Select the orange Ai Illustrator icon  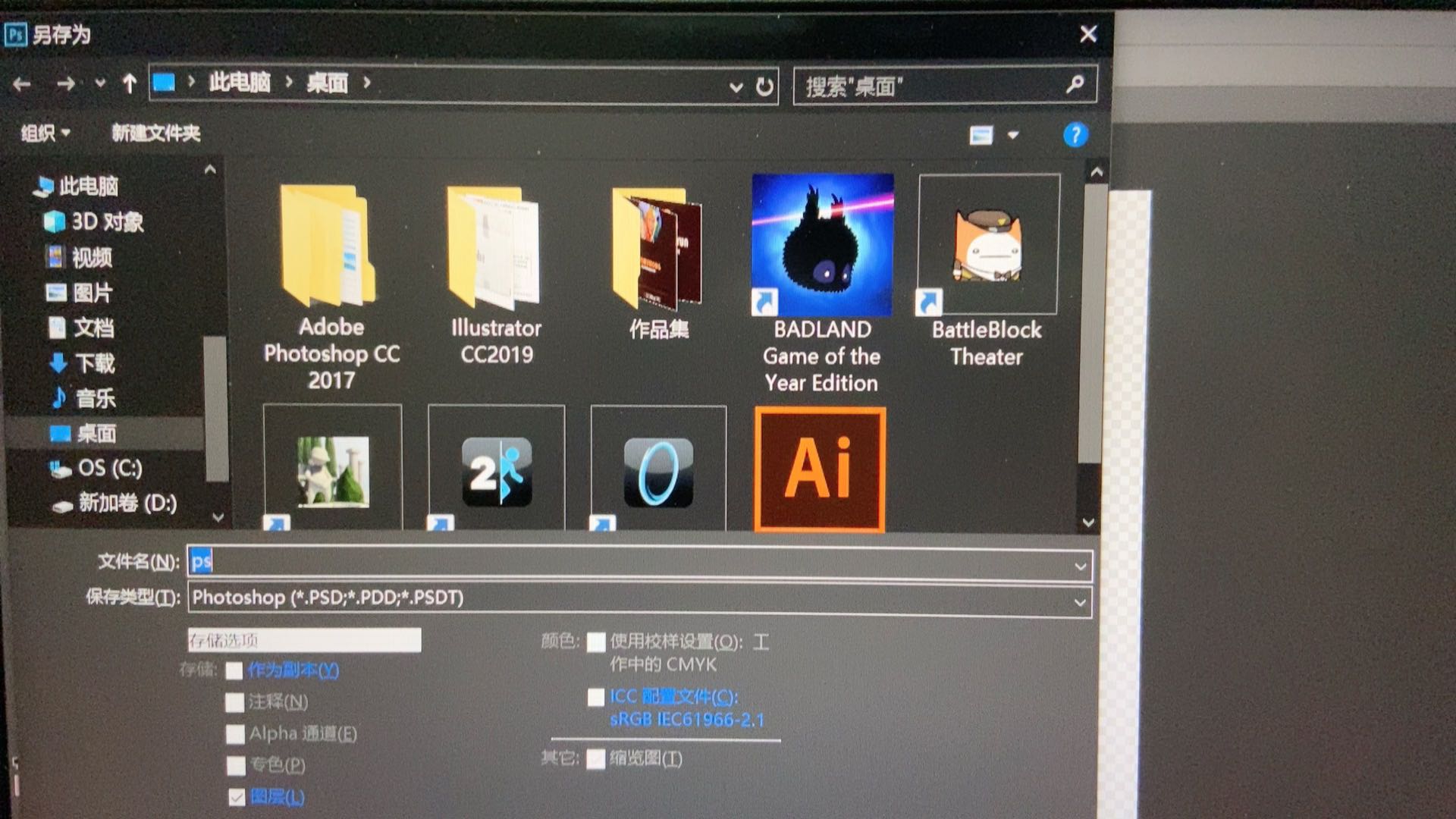click(820, 469)
